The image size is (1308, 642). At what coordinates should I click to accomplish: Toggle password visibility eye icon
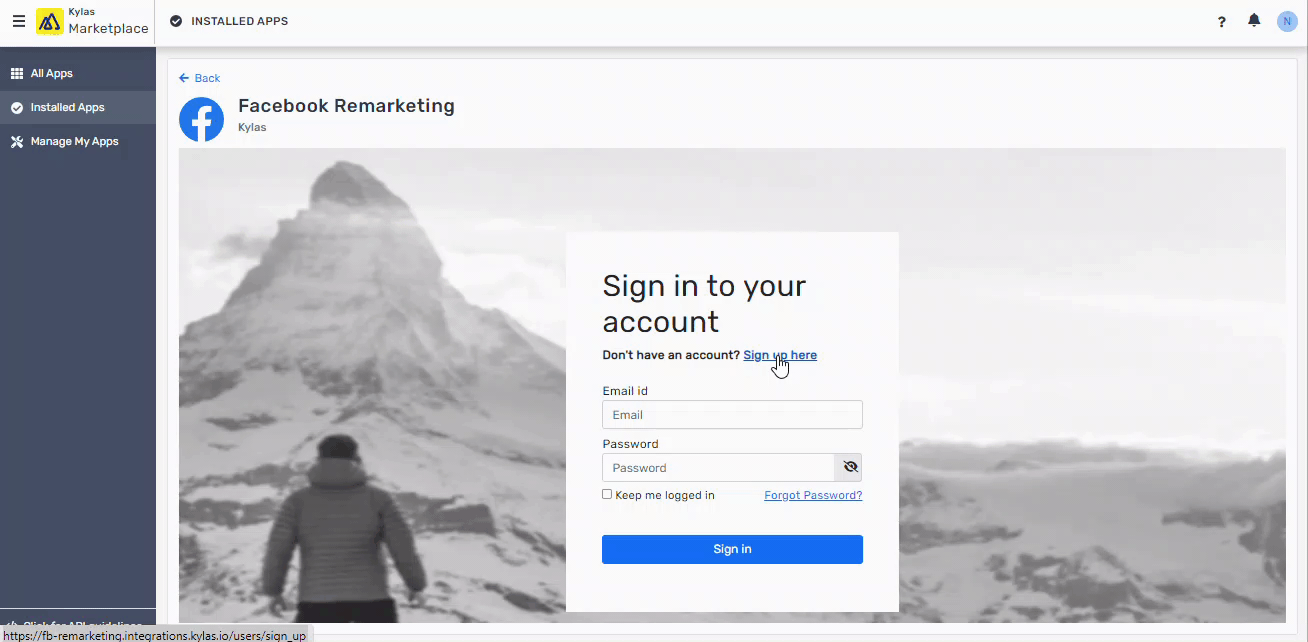[849, 467]
